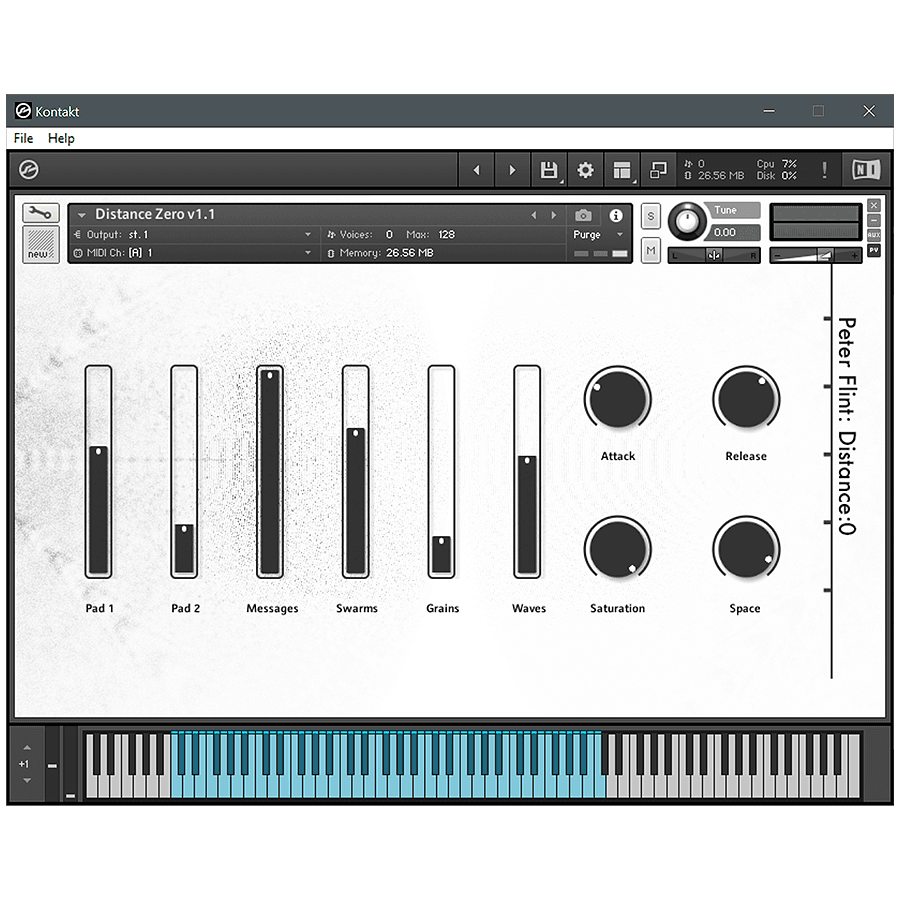Viewport: 900px width, 900px height.
Task: Open the Help menu
Action: 61,138
